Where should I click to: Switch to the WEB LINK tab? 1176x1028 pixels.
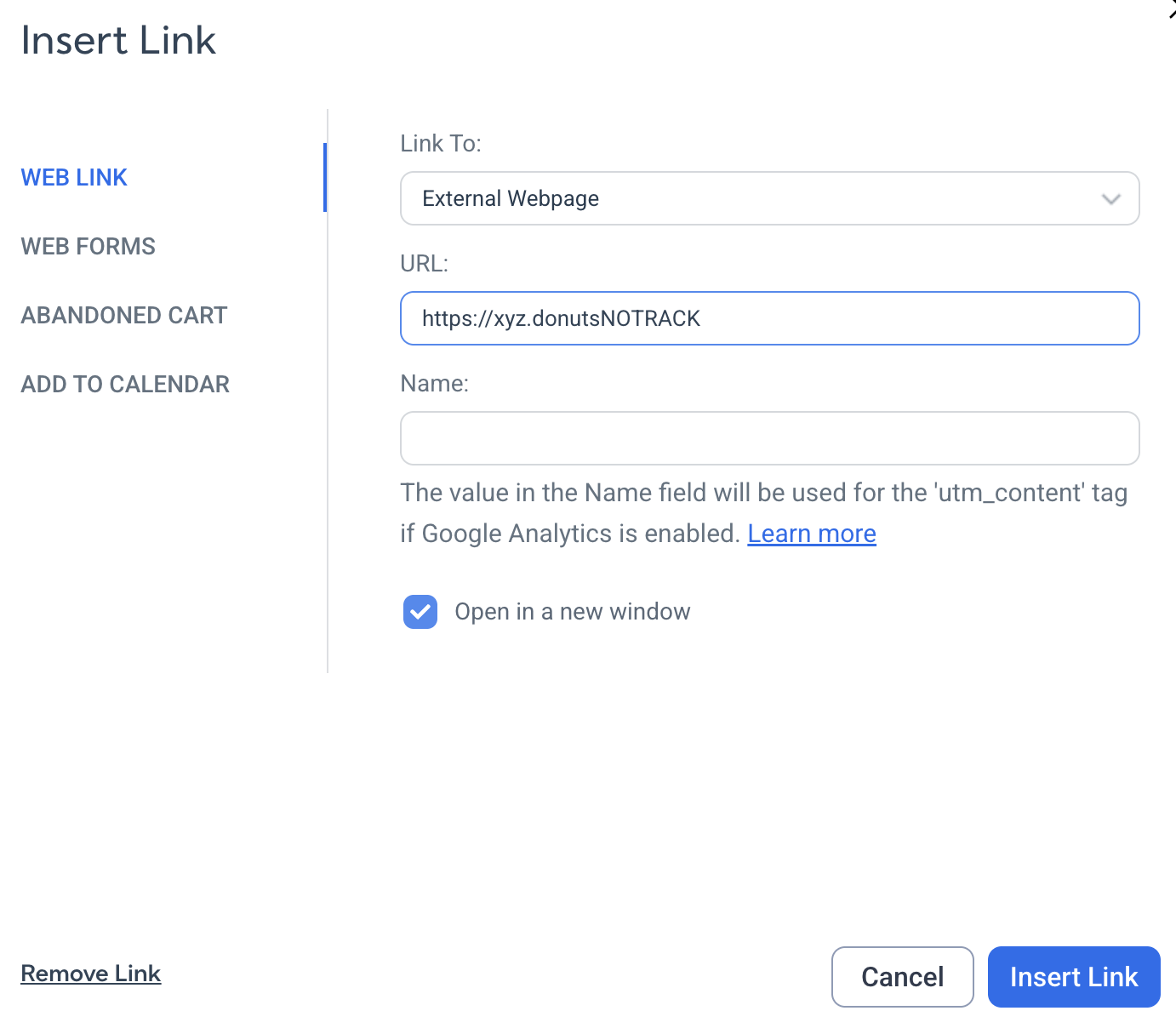[x=74, y=177]
